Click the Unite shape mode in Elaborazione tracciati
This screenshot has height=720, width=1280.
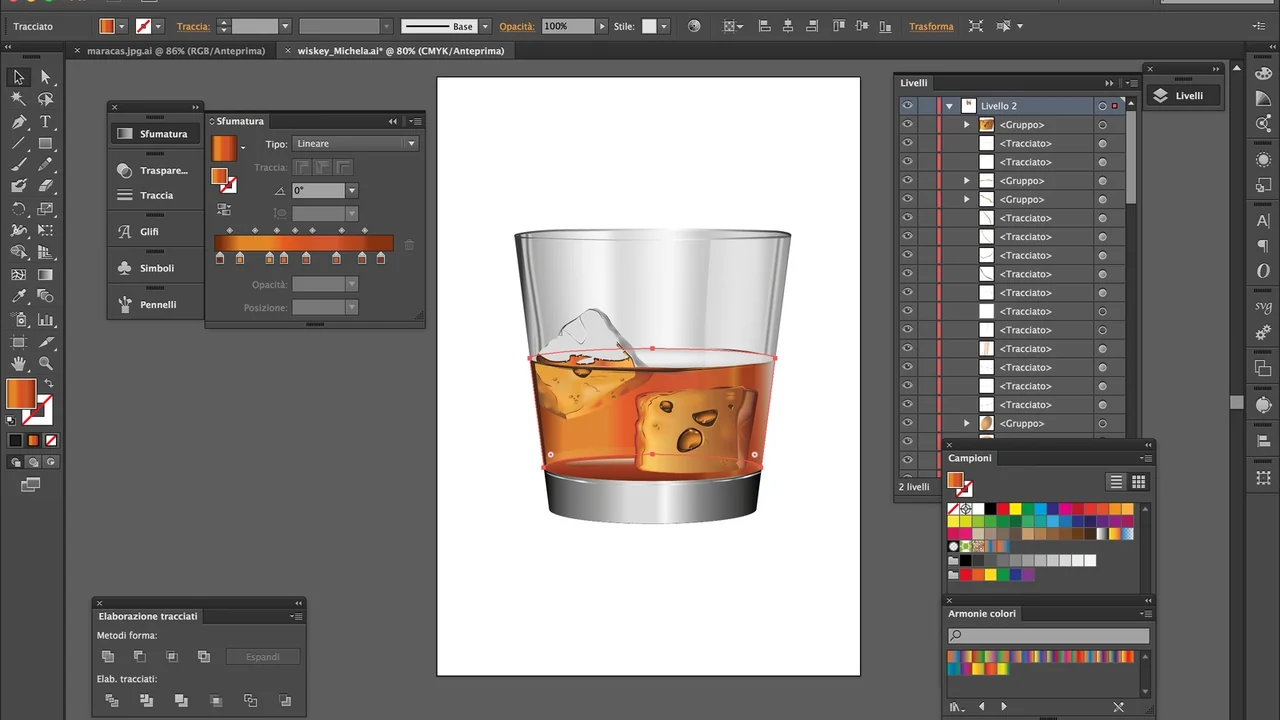coord(108,657)
